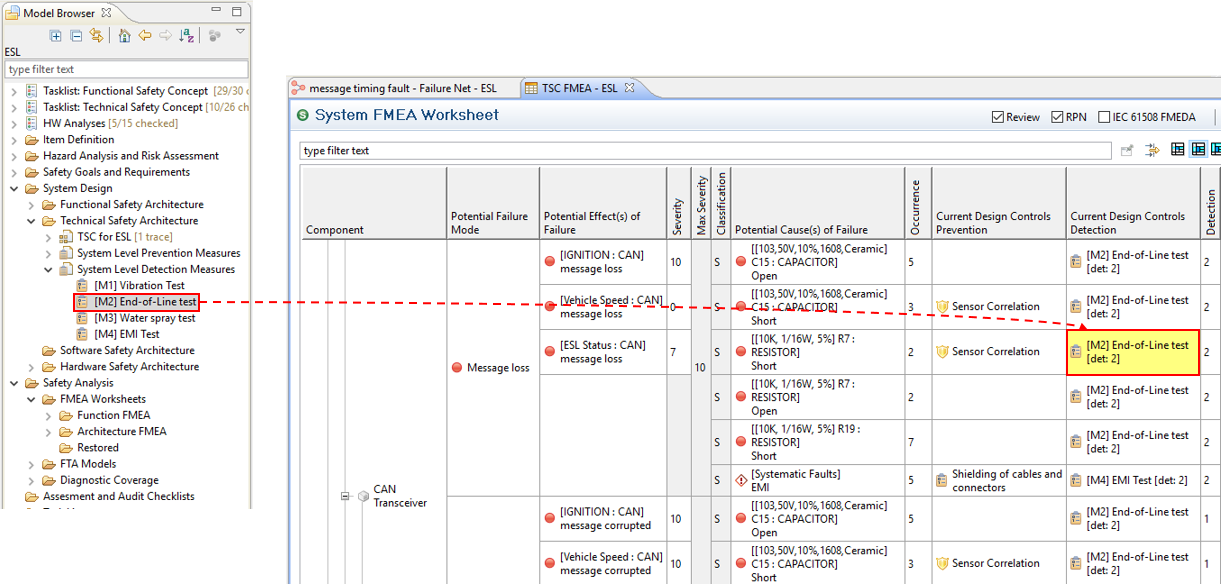The image size is (1221, 584).
Task: Click the yellow Back arrow icon
Action: [145, 36]
